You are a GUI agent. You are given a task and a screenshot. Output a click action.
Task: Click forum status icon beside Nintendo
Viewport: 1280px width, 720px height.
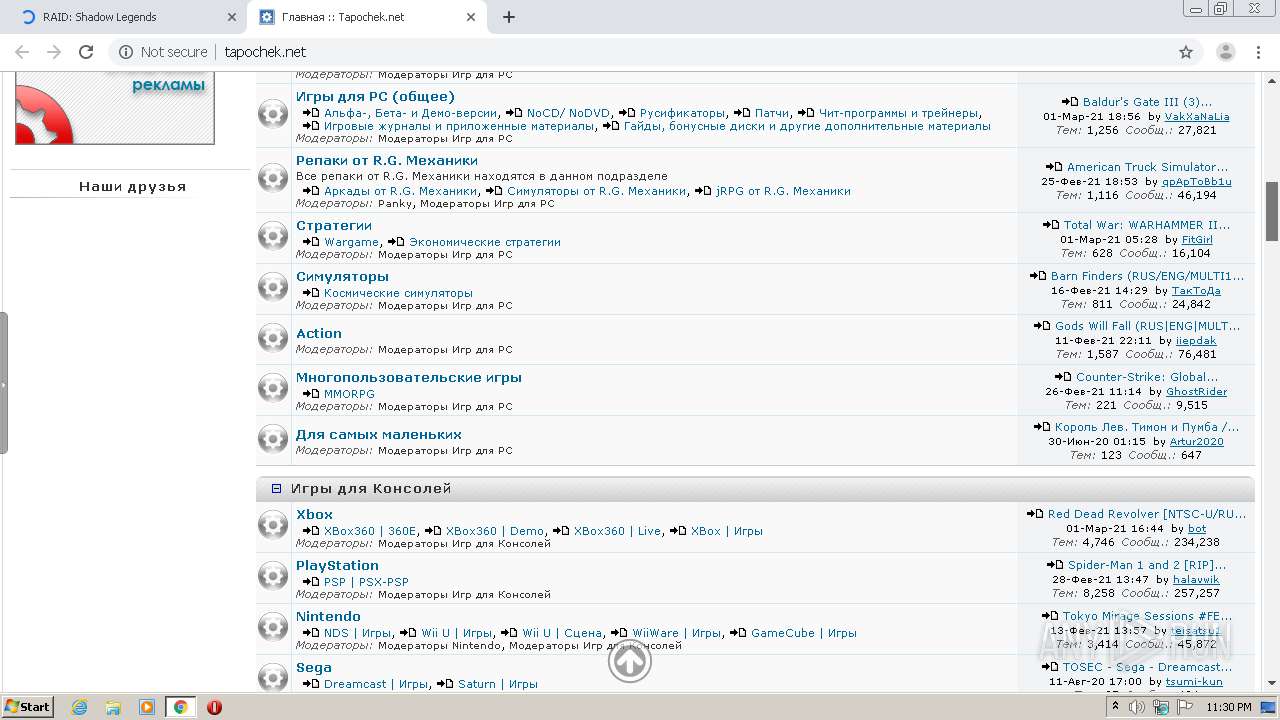pyautogui.click(x=273, y=627)
